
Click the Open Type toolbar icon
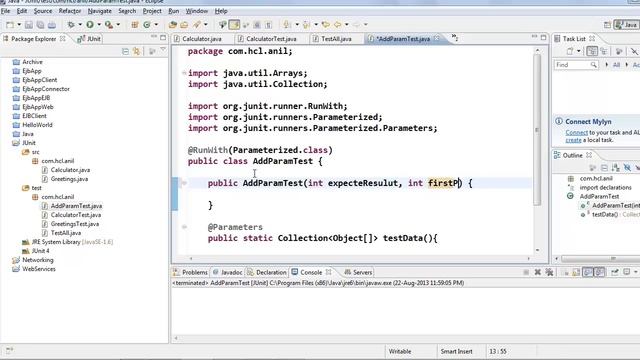(x=173, y=24)
